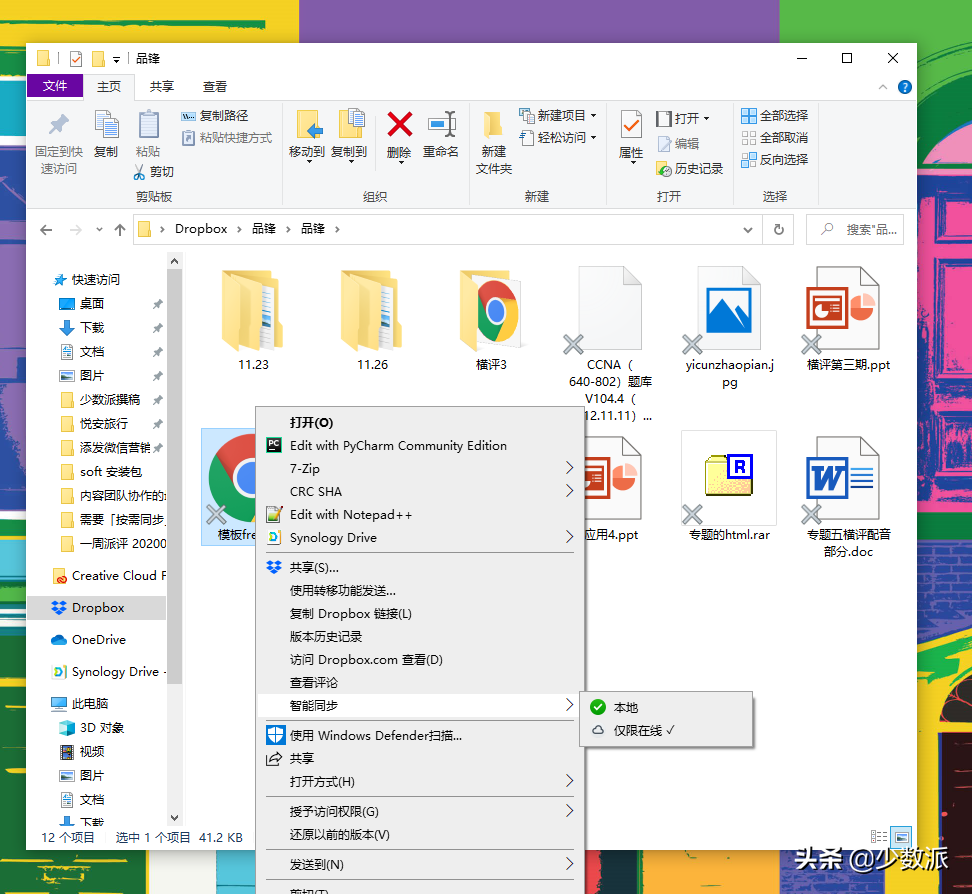Choose 仅限在线 sync option

point(666,730)
